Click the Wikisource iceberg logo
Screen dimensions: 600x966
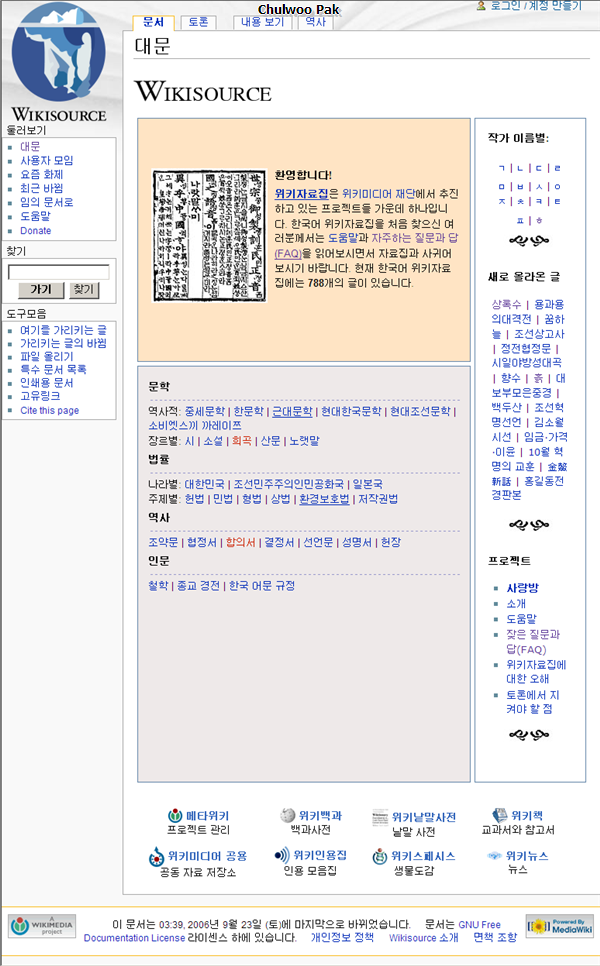[59, 62]
